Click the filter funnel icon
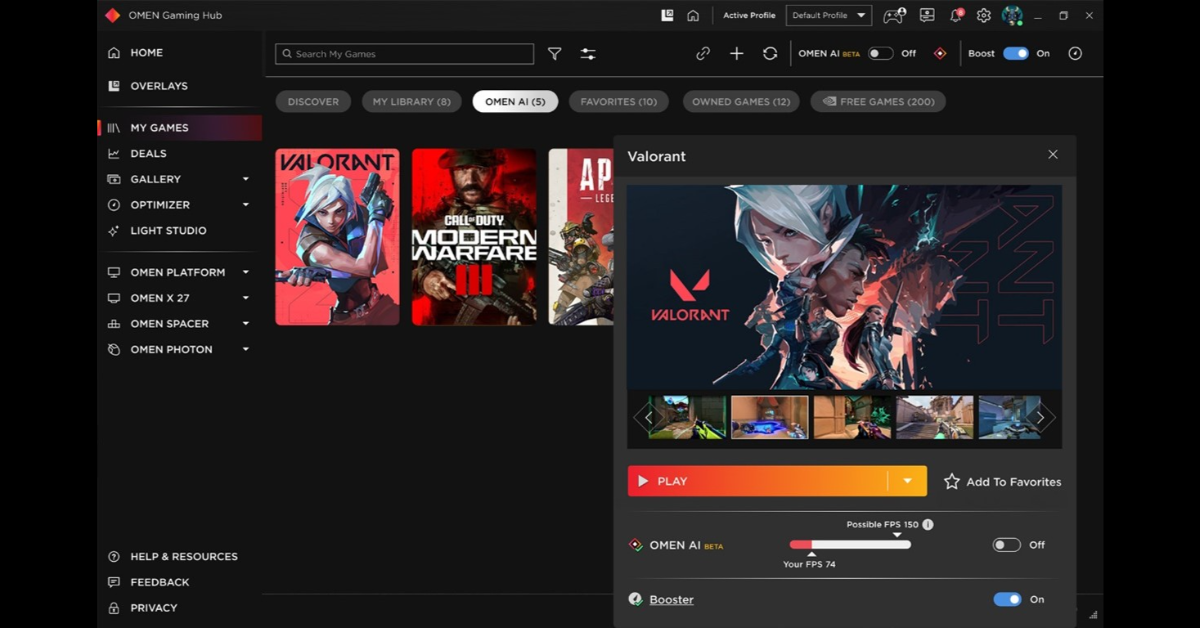The height and width of the screenshot is (628, 1200). (x=554, y=54)
